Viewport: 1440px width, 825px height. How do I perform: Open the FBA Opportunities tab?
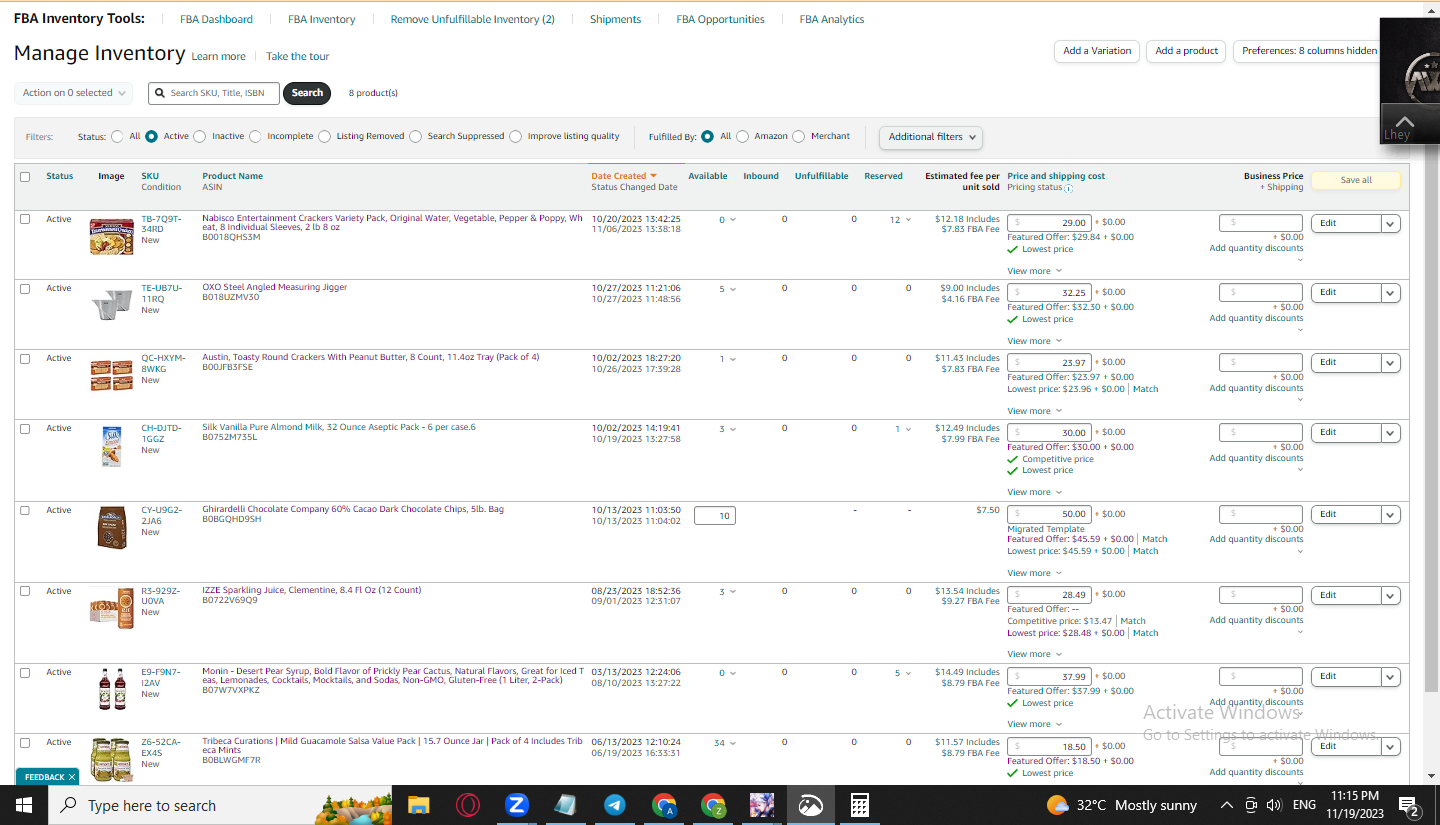pos(720,19)
